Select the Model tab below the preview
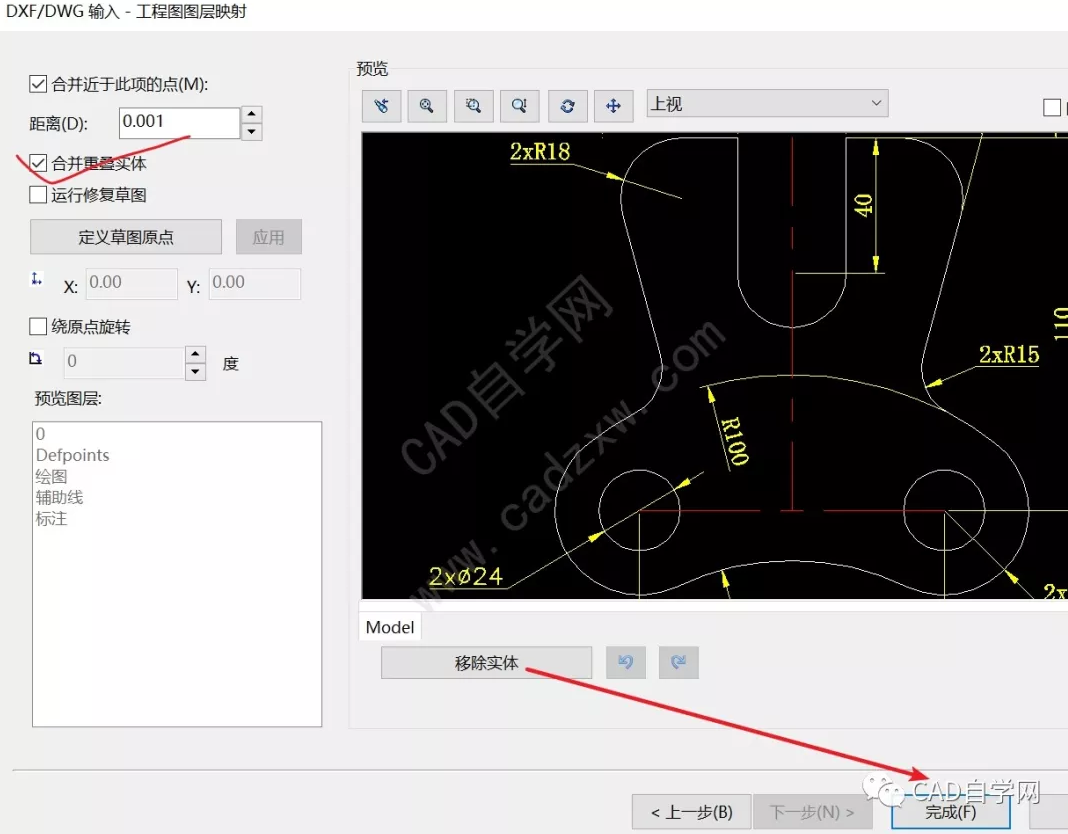The height and width of the screenshot is (834, 1068). 390,627
